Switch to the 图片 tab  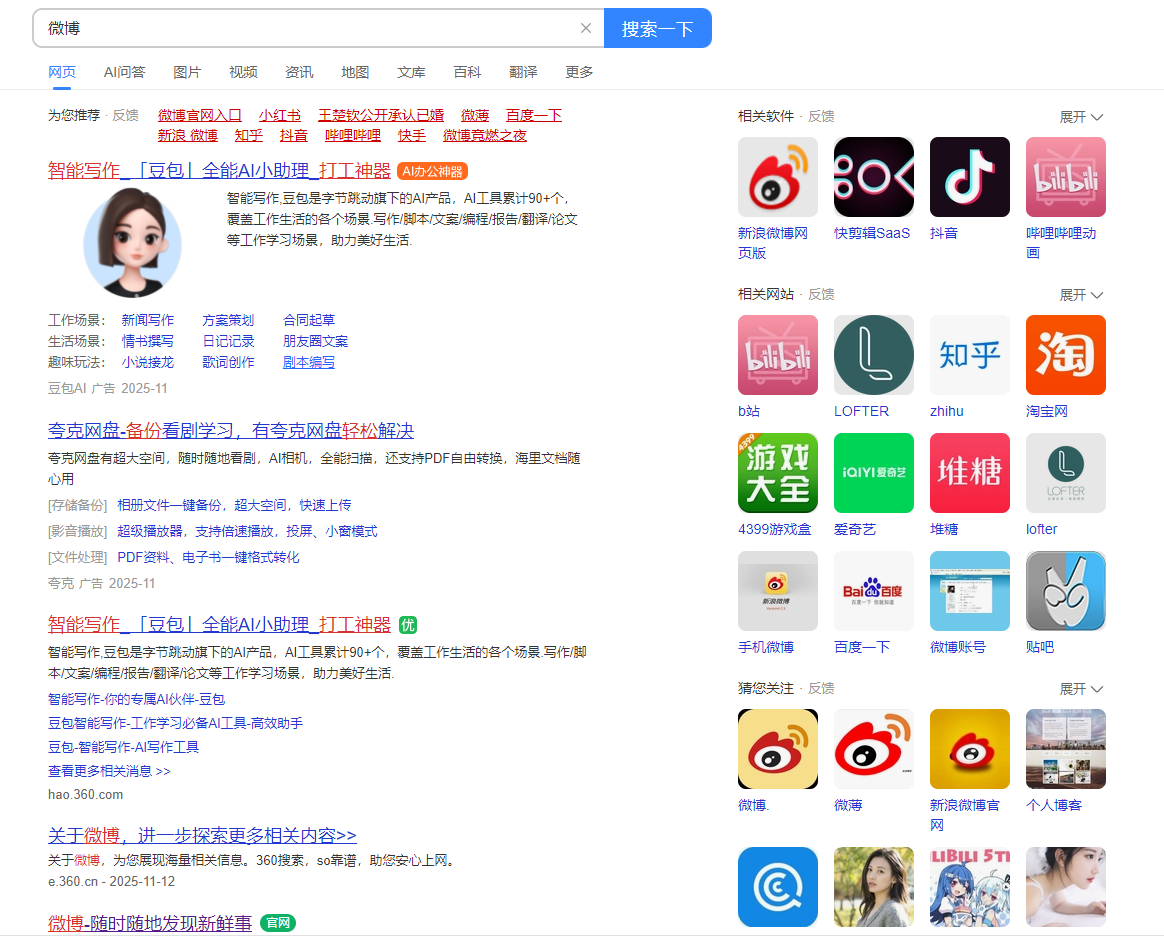[x=187, y=72]
